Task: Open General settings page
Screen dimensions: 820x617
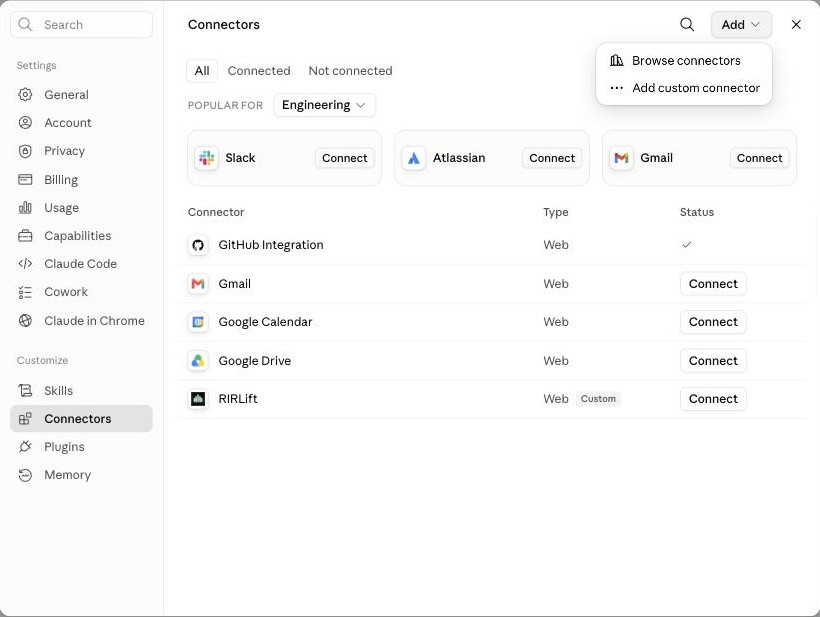Action: point(82,95)
